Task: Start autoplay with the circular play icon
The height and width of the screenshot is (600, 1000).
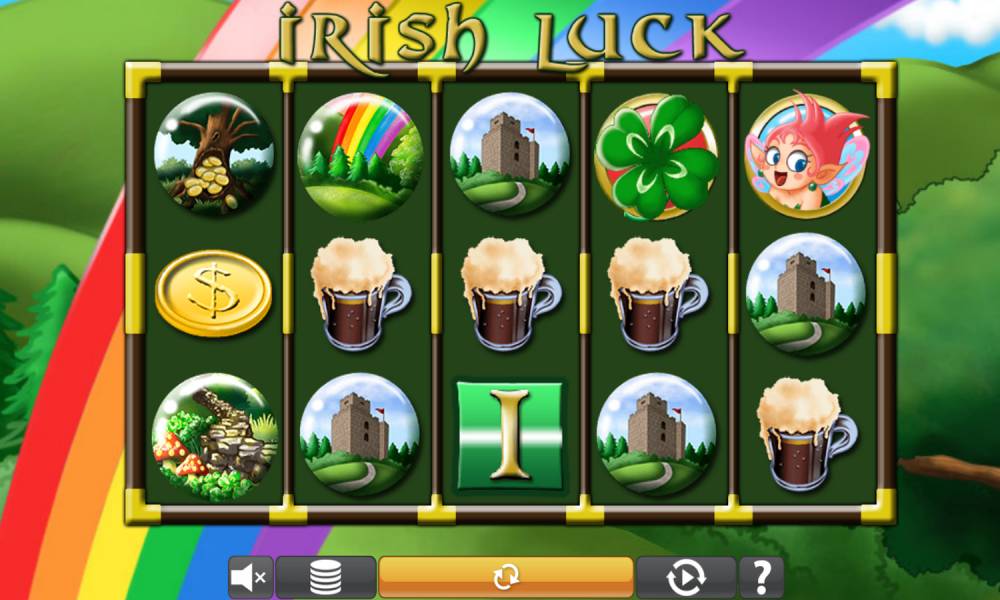Action: 686,577
